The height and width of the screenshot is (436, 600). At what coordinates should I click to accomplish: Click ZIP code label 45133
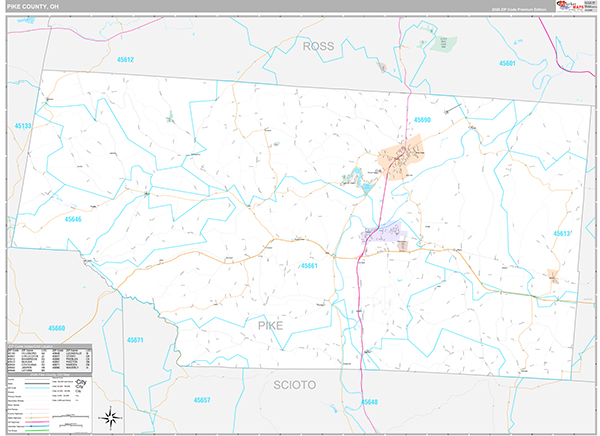coord(23,126)
